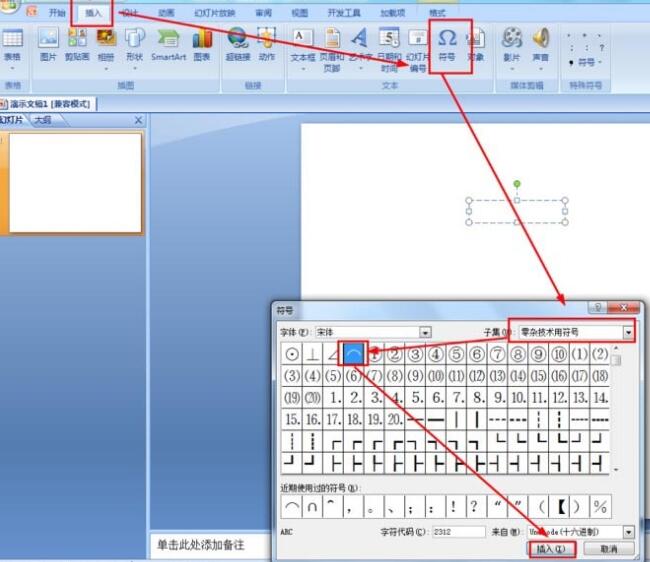Image resolution: width=650 pixels, height=562 pixels.
Task: Click 取消 to cancel symbol dialog
Action: point(608,549)
